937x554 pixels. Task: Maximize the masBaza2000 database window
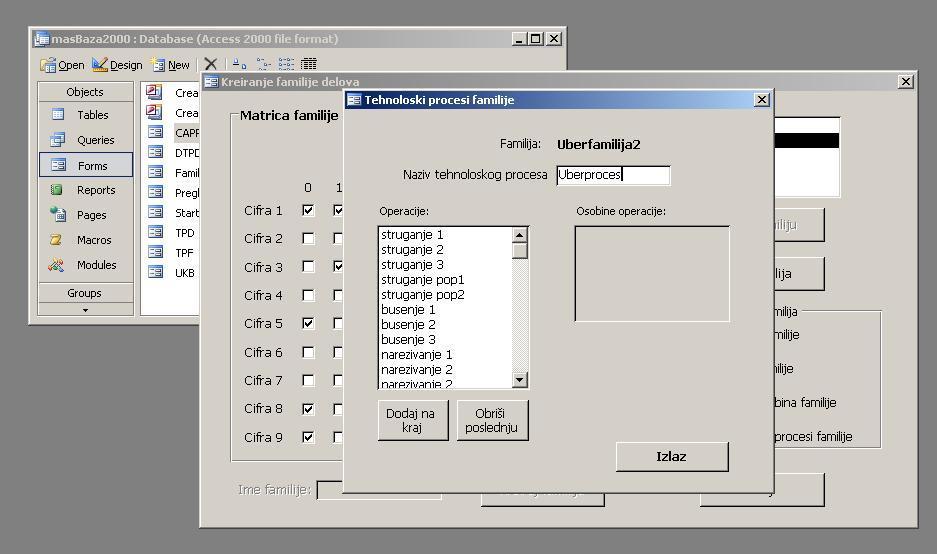535,39
